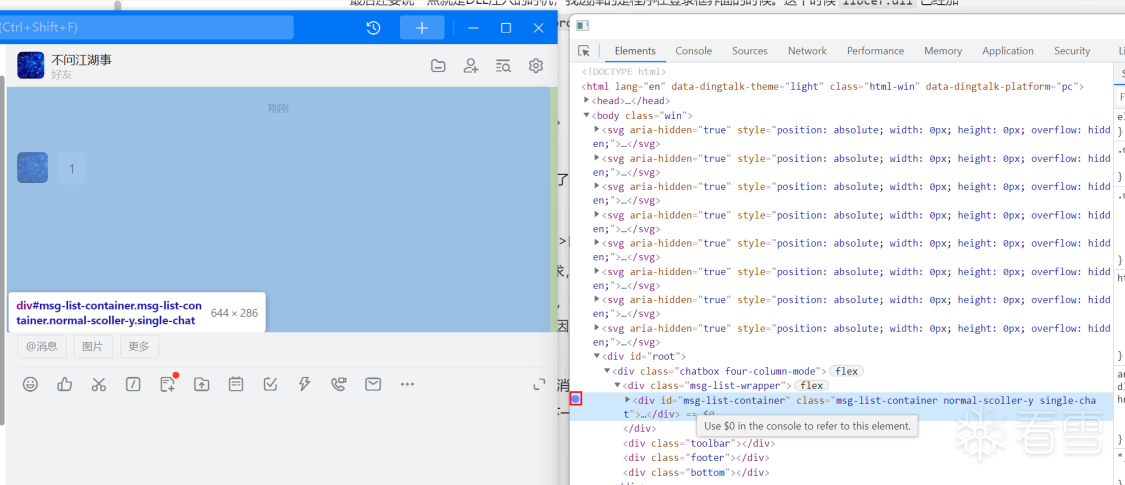This screenshot has height=485, width=1125.
Task: Click the 图片 button
Action: coord(93,347)
